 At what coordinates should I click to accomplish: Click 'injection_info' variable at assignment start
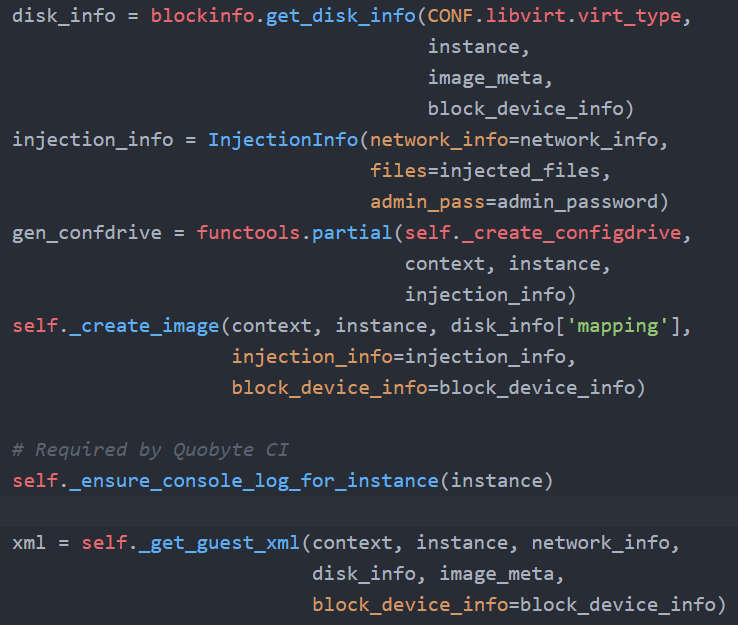[x=92, y=140]
